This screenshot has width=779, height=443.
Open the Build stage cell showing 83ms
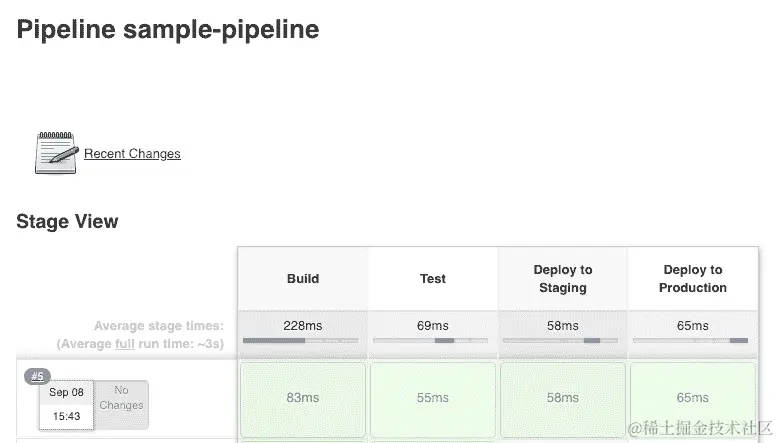pyautogui.click(x=303, y=398)
